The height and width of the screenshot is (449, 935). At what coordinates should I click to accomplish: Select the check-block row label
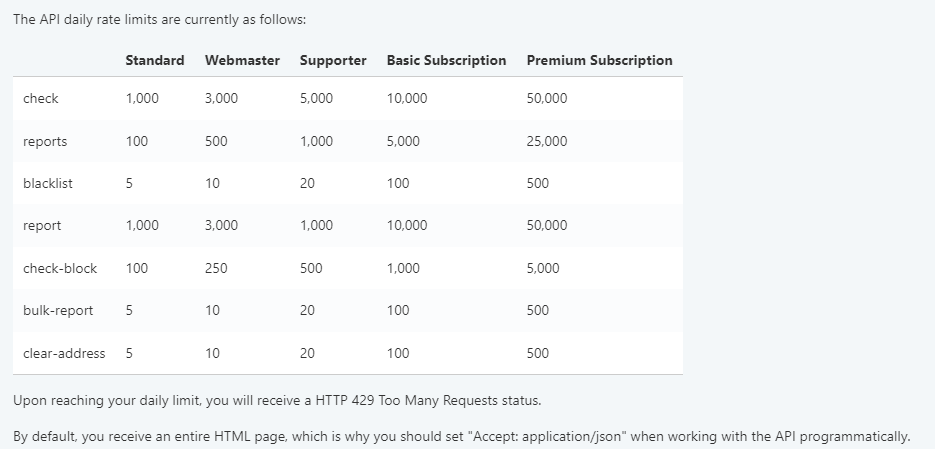coord(60,268)
